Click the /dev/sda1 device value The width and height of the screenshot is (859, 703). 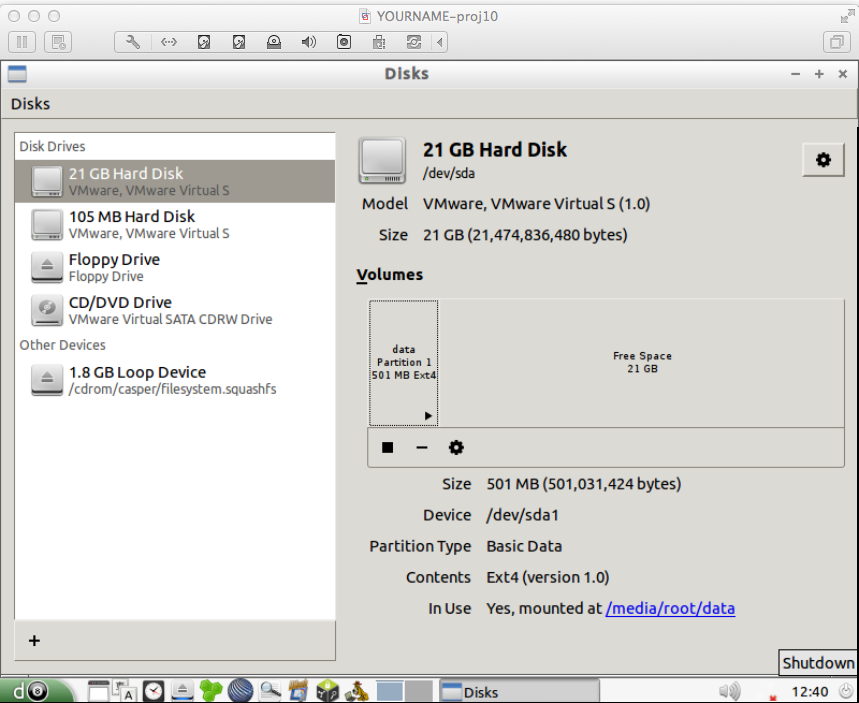coord(522,515)
